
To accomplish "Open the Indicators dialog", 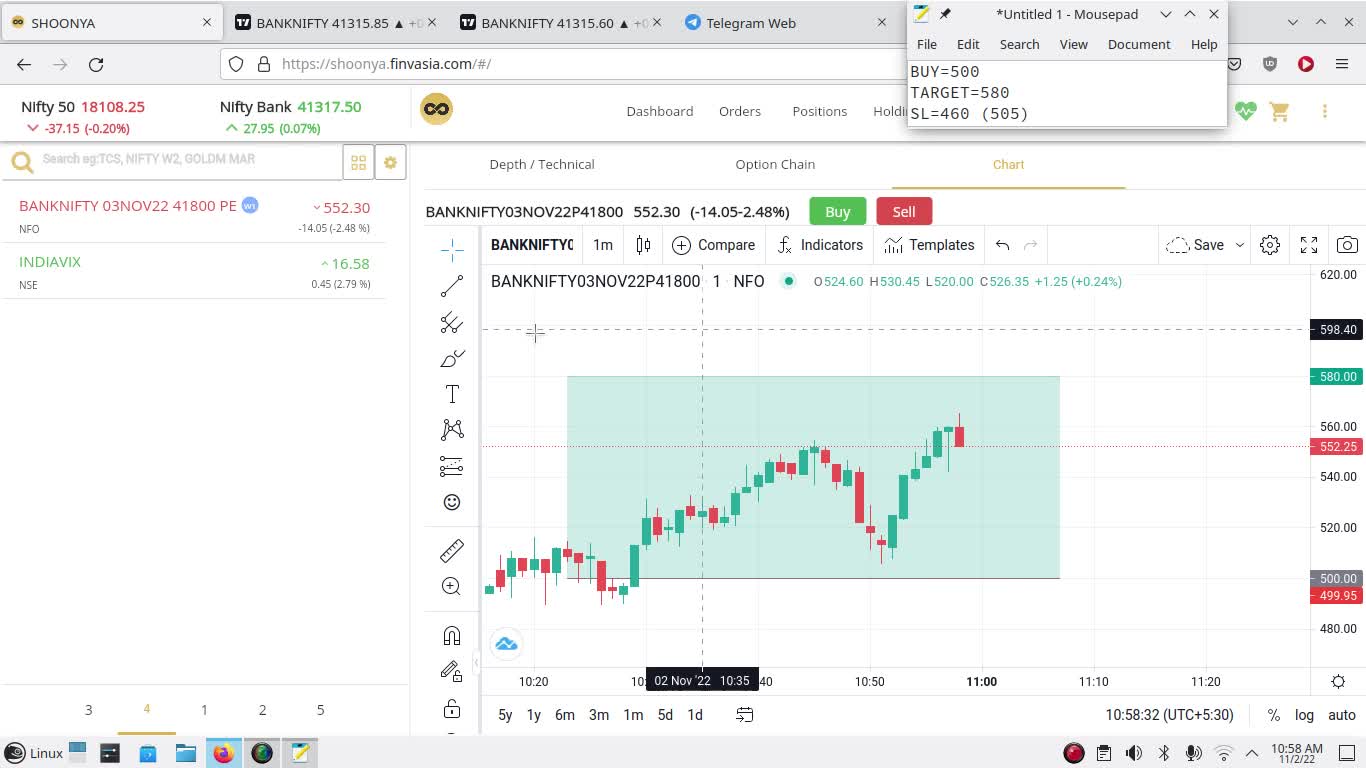I will pyautogui.click(x=820, y=245).
